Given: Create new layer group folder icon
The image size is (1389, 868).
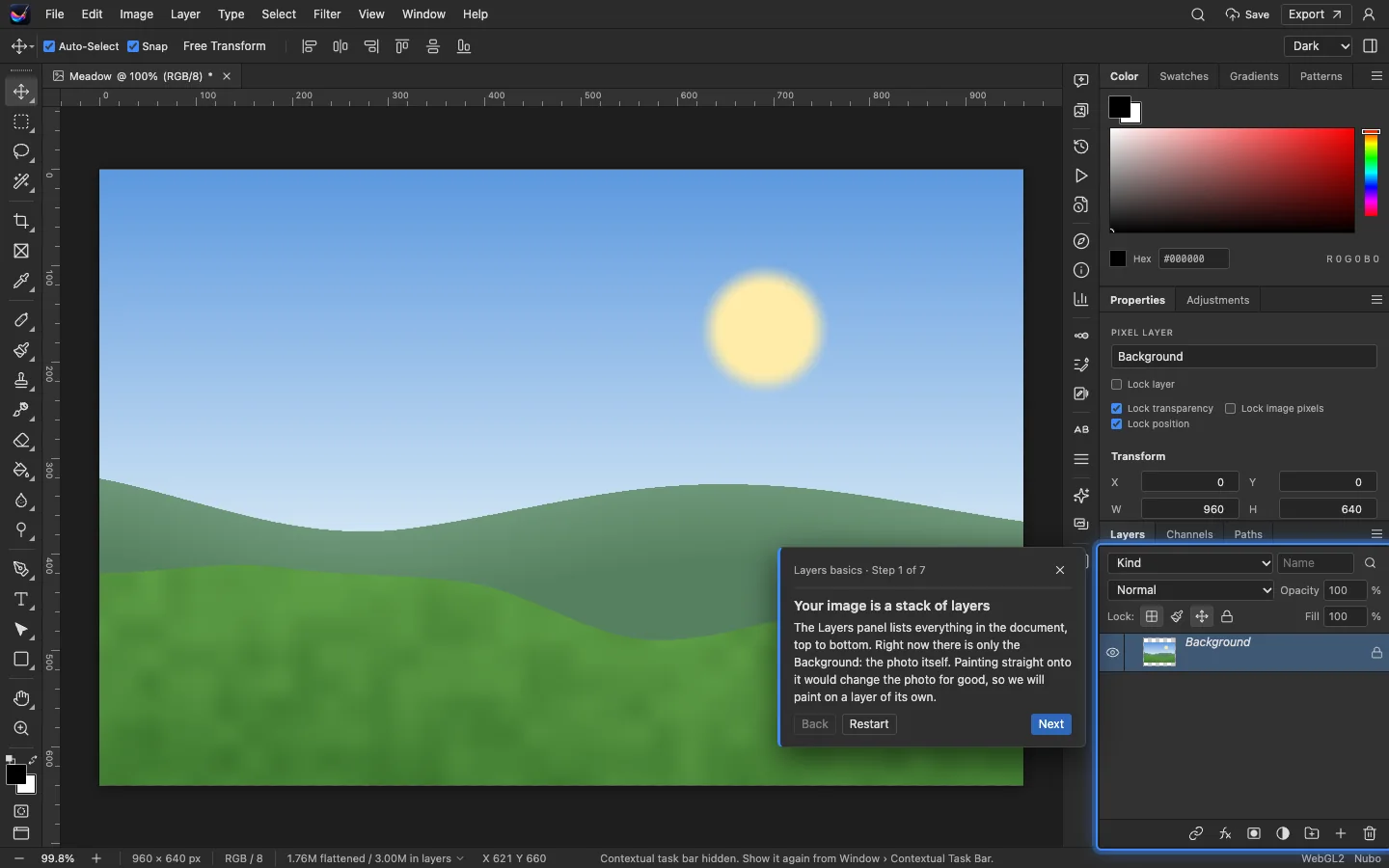Looking at the screenshot, I should pos(1312,833).
